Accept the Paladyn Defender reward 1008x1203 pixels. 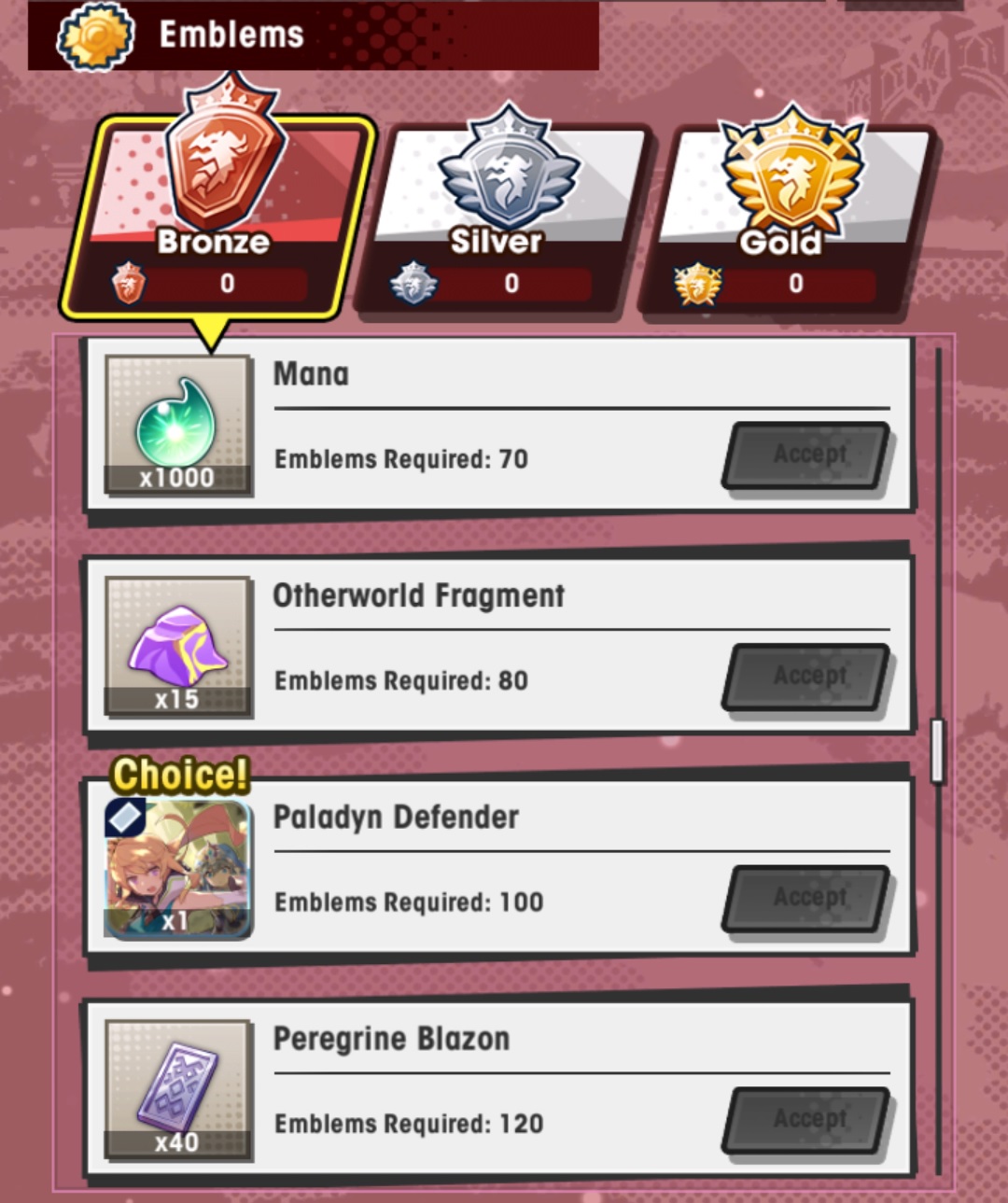[x=807, y=899]
